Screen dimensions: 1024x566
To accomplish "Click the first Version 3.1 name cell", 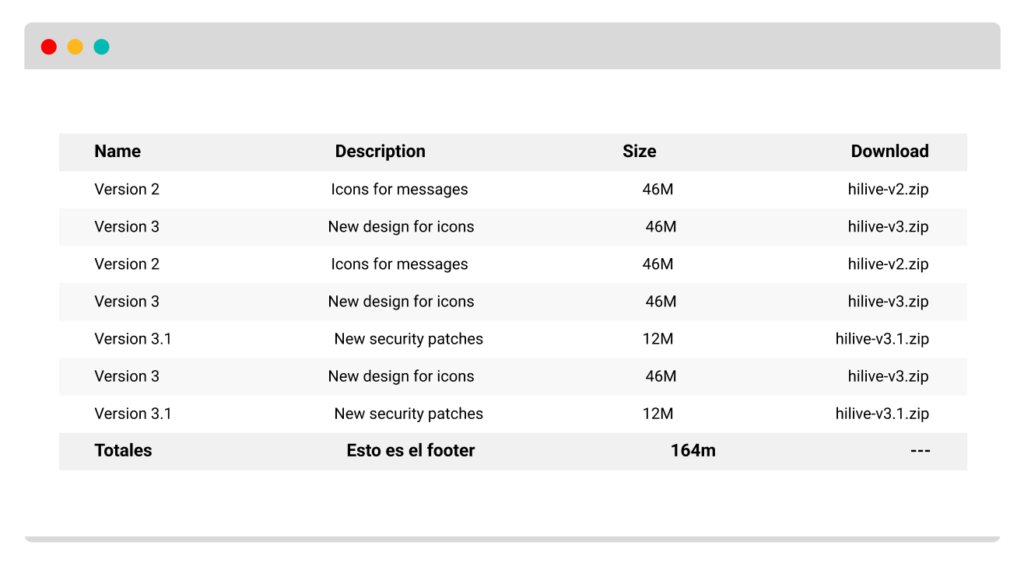I will pyautogui.click(x=133, y=339).
